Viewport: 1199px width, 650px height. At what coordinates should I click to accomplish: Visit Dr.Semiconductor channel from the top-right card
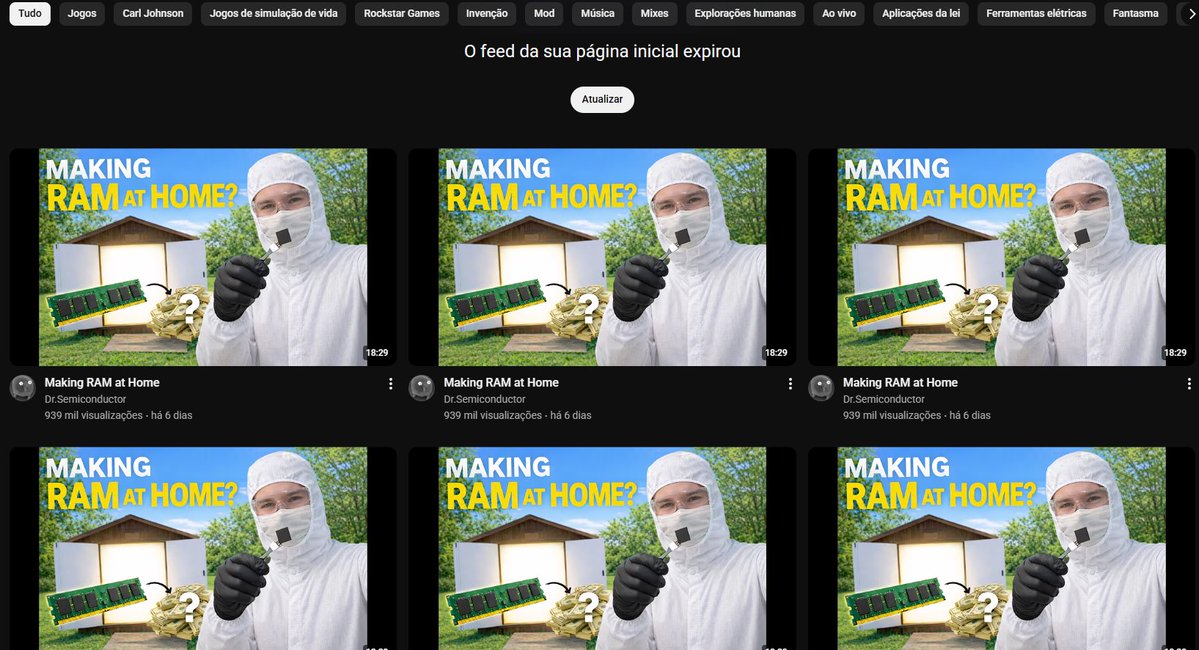click(884, 399)
